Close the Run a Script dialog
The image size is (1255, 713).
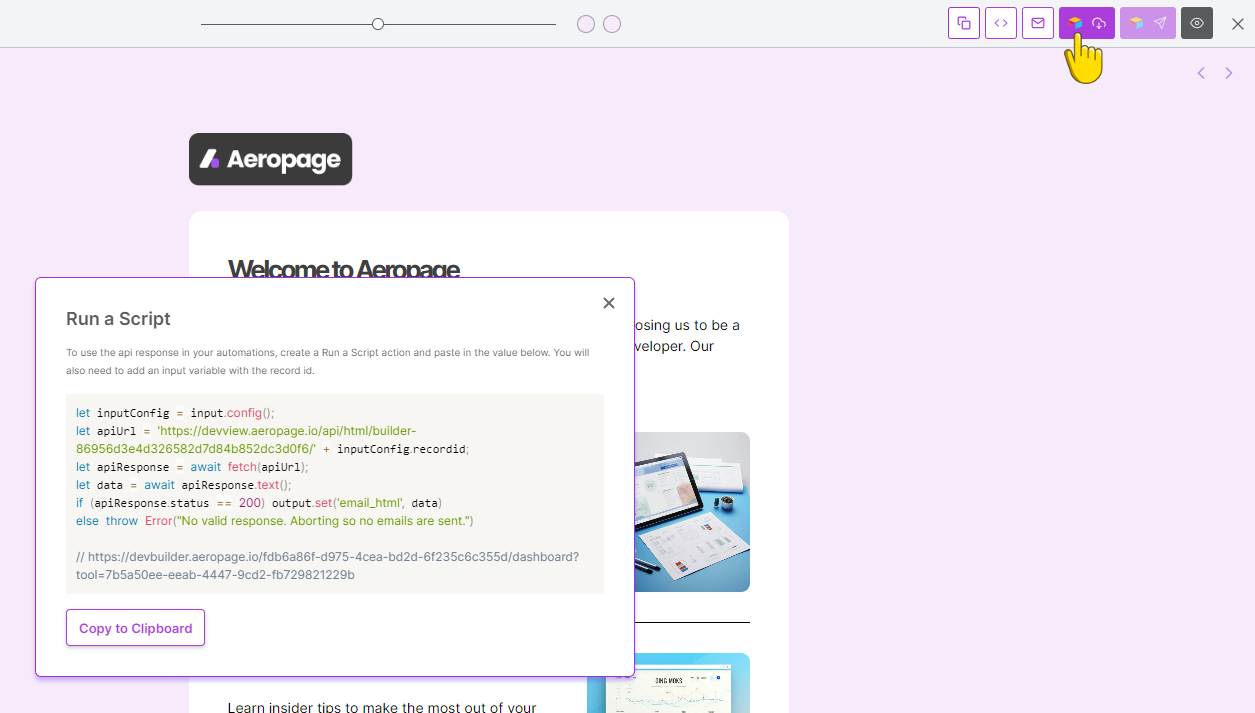609,303
